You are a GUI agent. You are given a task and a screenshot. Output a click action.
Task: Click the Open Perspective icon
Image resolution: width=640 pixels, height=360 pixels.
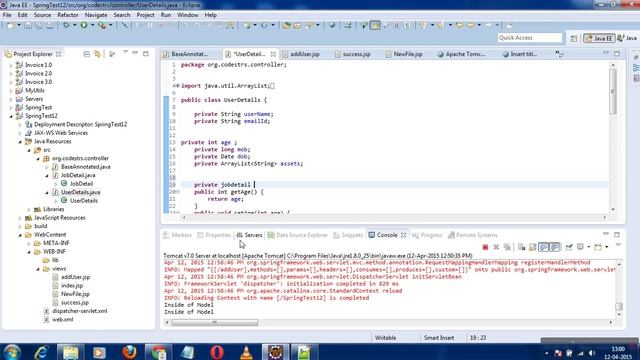(x=573, y=38)
